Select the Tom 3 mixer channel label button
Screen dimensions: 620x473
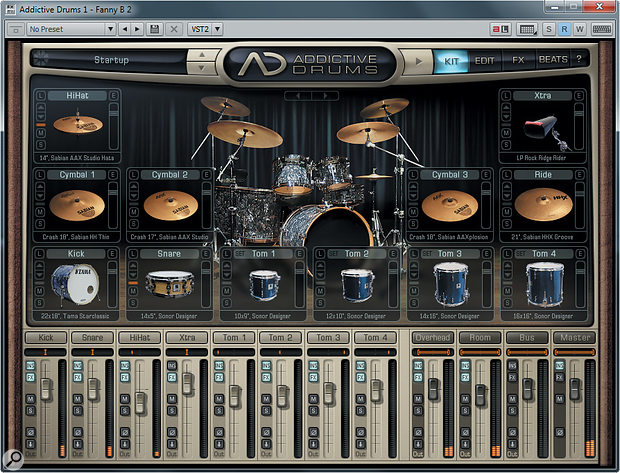(x=328, y=337)
